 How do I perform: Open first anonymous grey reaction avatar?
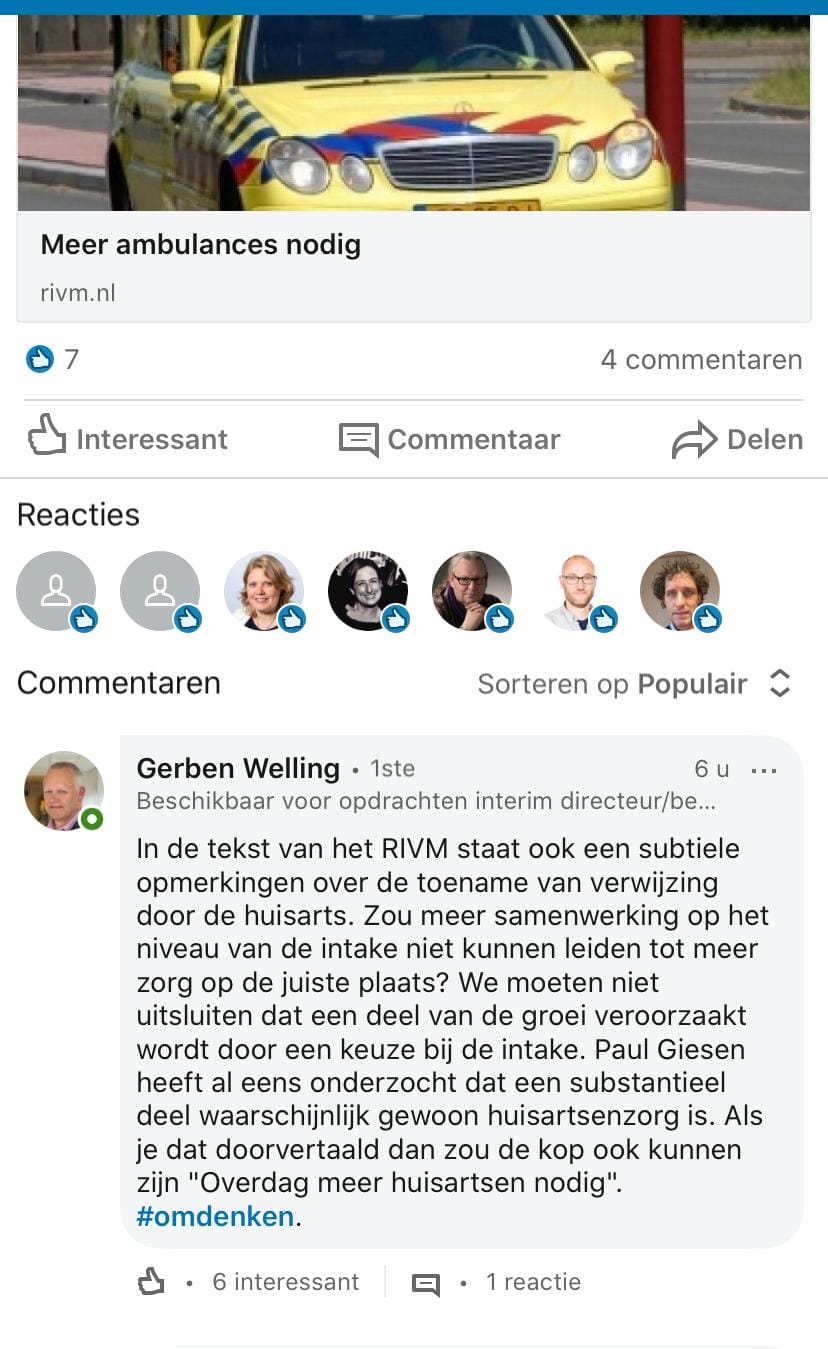(56, 592)
